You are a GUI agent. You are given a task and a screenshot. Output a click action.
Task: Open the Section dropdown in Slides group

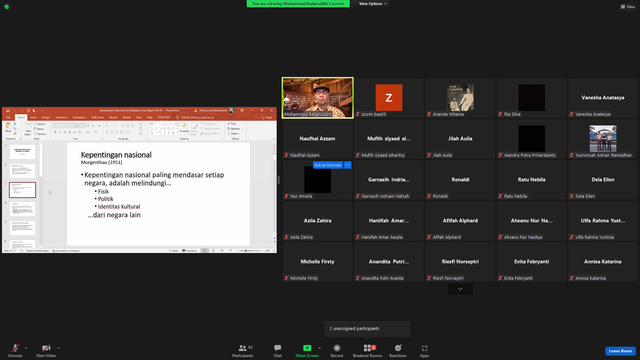pyautogui.click(x=41, y=134)
